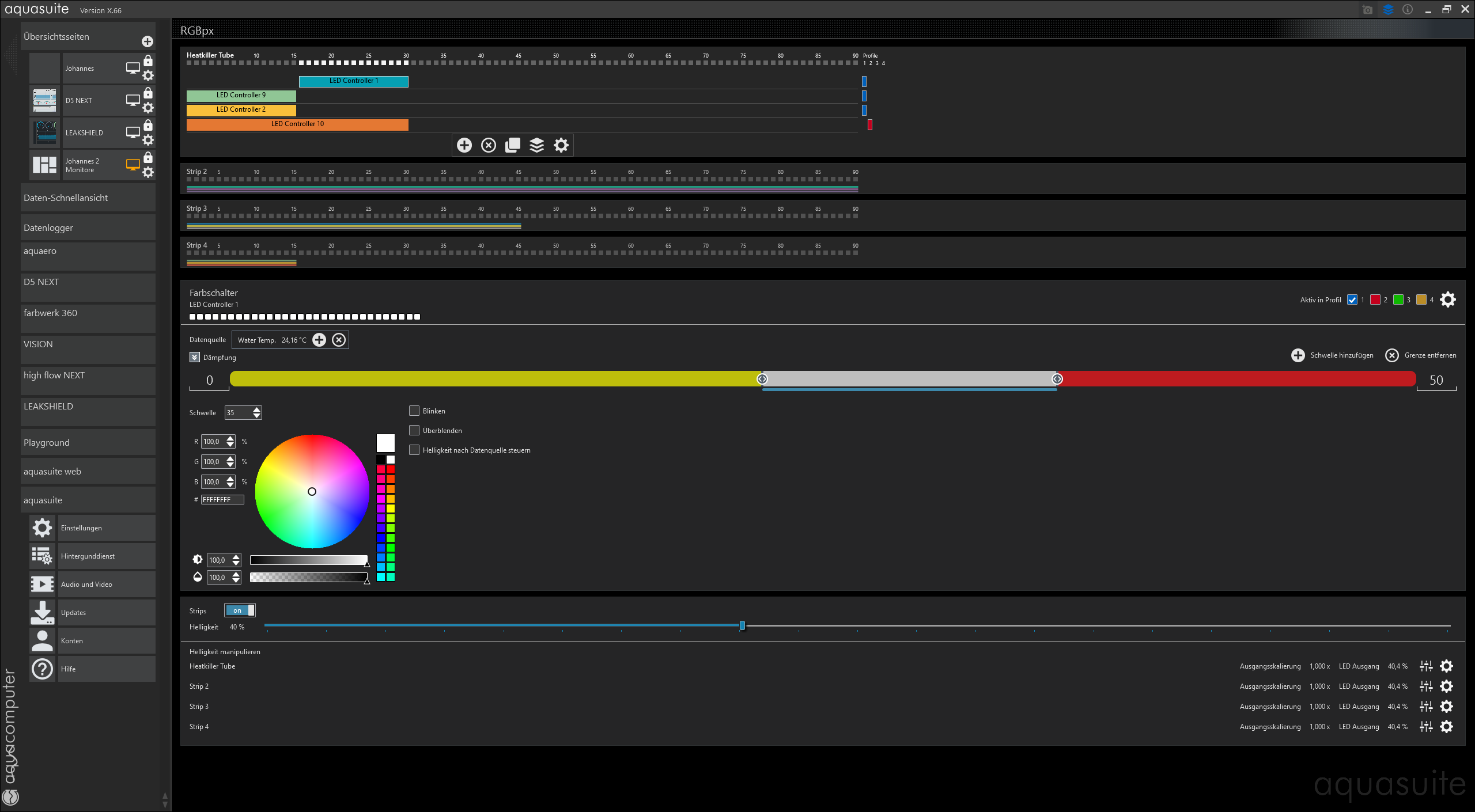The width and height of the screenshot is (1475, 812).
Task: Open Strip 4 settings gear icon
Action: pos(1446,727)
